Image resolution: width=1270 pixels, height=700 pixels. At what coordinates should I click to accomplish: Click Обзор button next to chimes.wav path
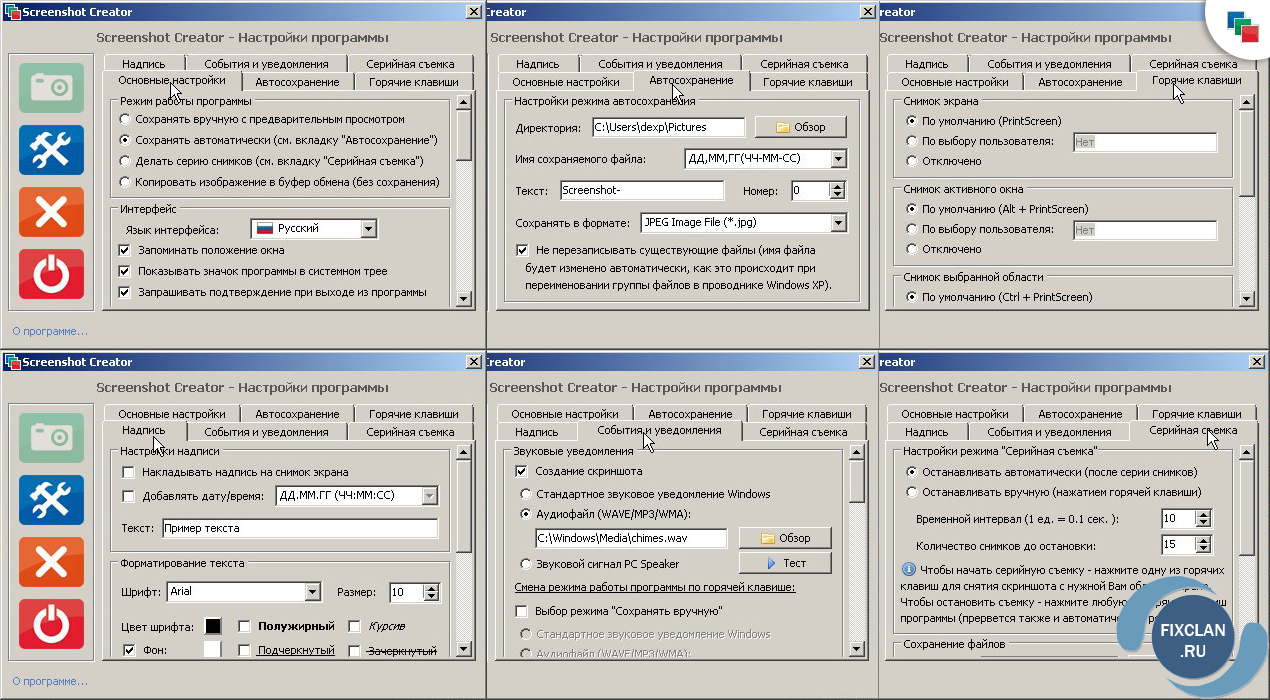(x=786, y=538)
